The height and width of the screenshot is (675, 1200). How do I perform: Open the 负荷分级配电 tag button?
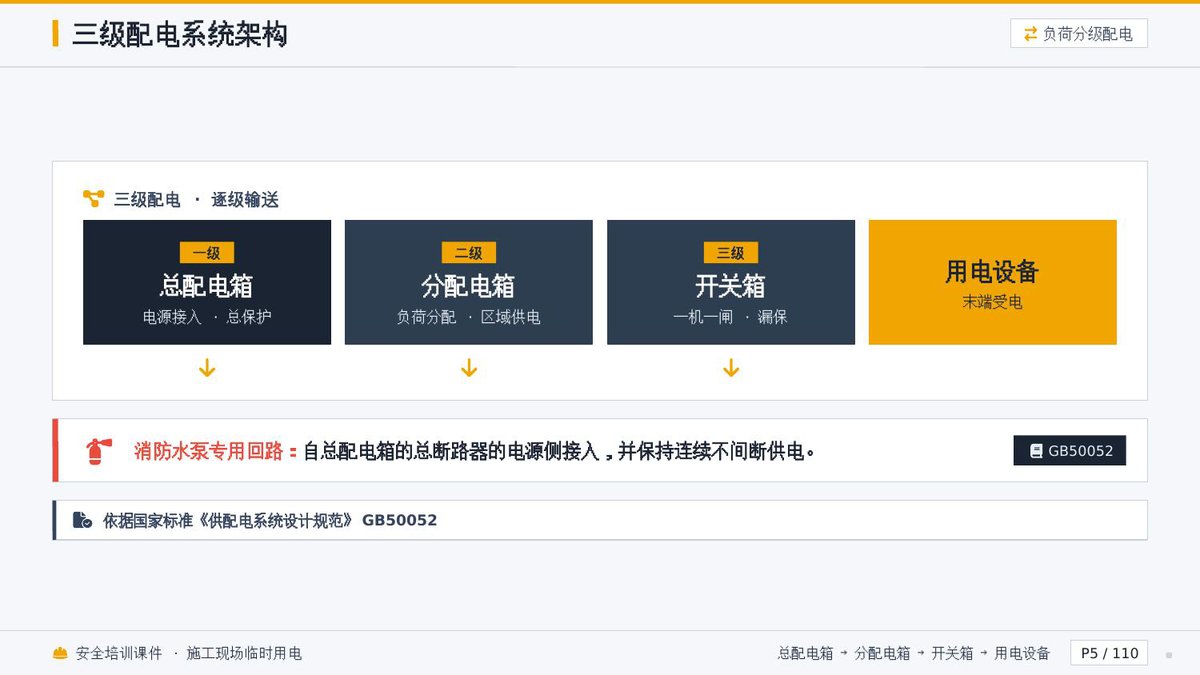[1079, 34]
